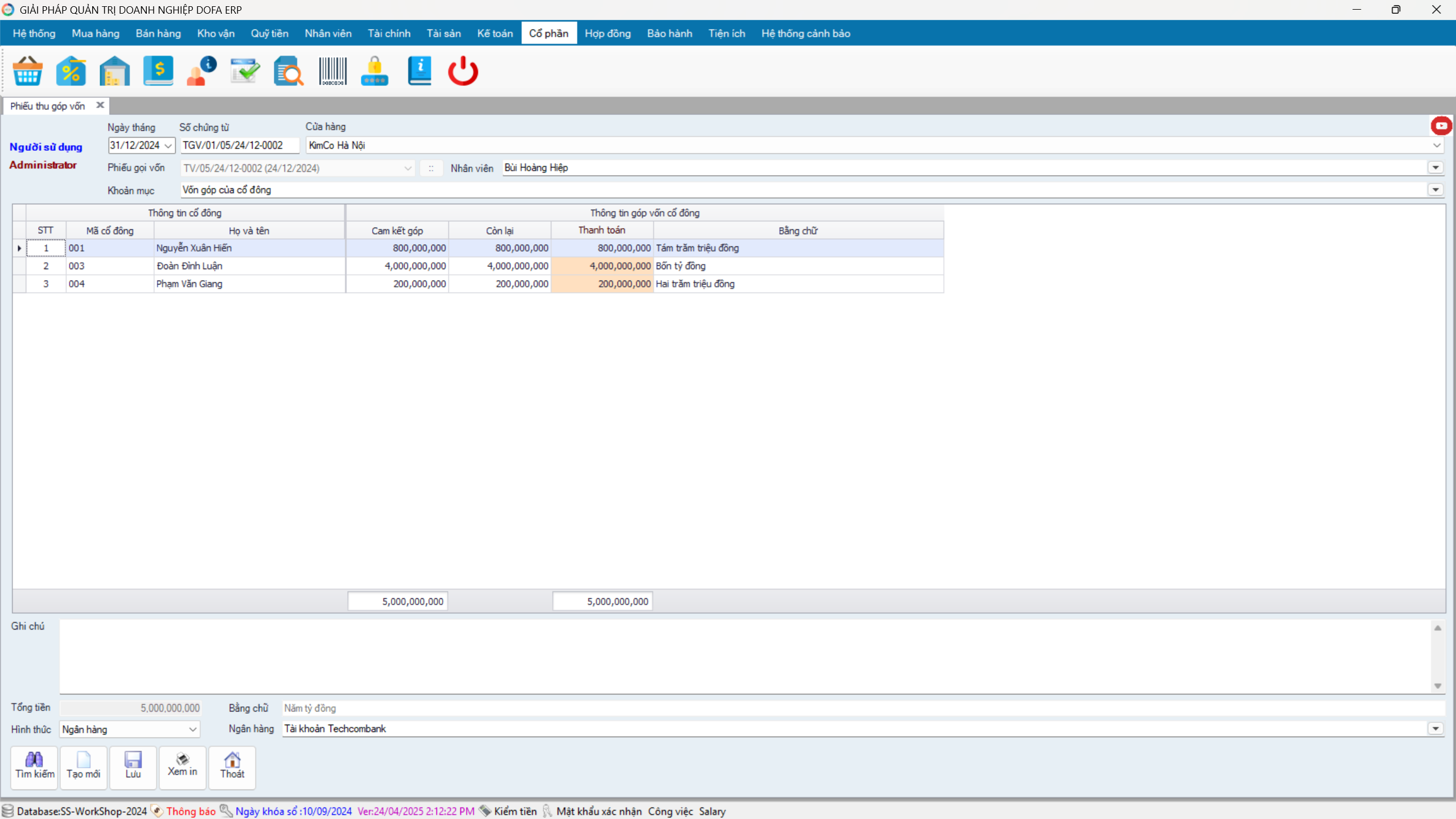The height and width of the screenshot is (819, 1456).
Task: Click the Ngày khóa sổ key icon
Action: [226, 811]
